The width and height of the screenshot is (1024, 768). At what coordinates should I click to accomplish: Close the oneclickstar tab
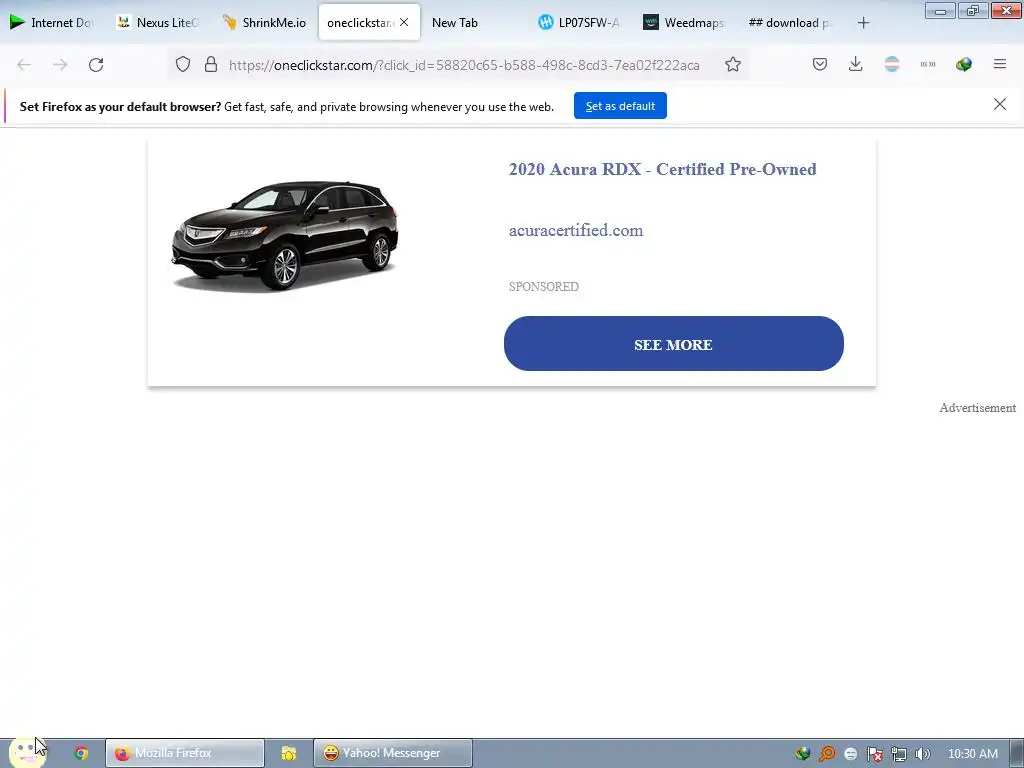(x=404, y=22)
